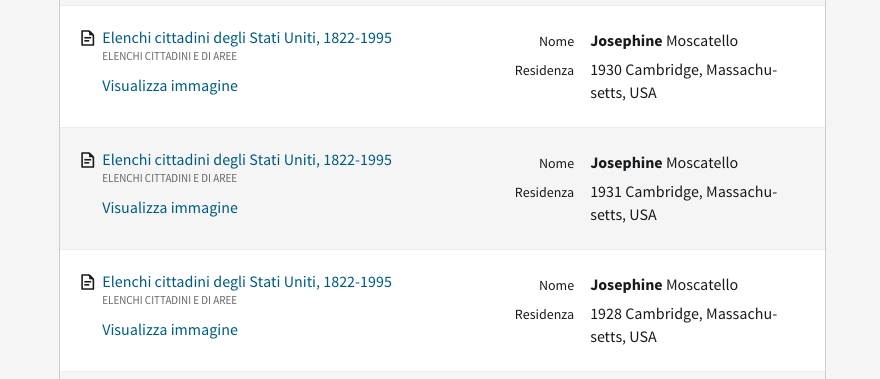Open the Elenchi cittadini link for the 1931 record
The image size is (880, 379).
(x=247, y=160)
